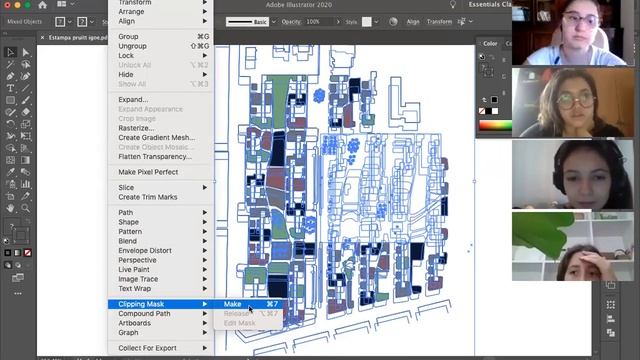Select the Line Segment tool
Viewport: 640px width, 360px height.
[x=25, y=88]
